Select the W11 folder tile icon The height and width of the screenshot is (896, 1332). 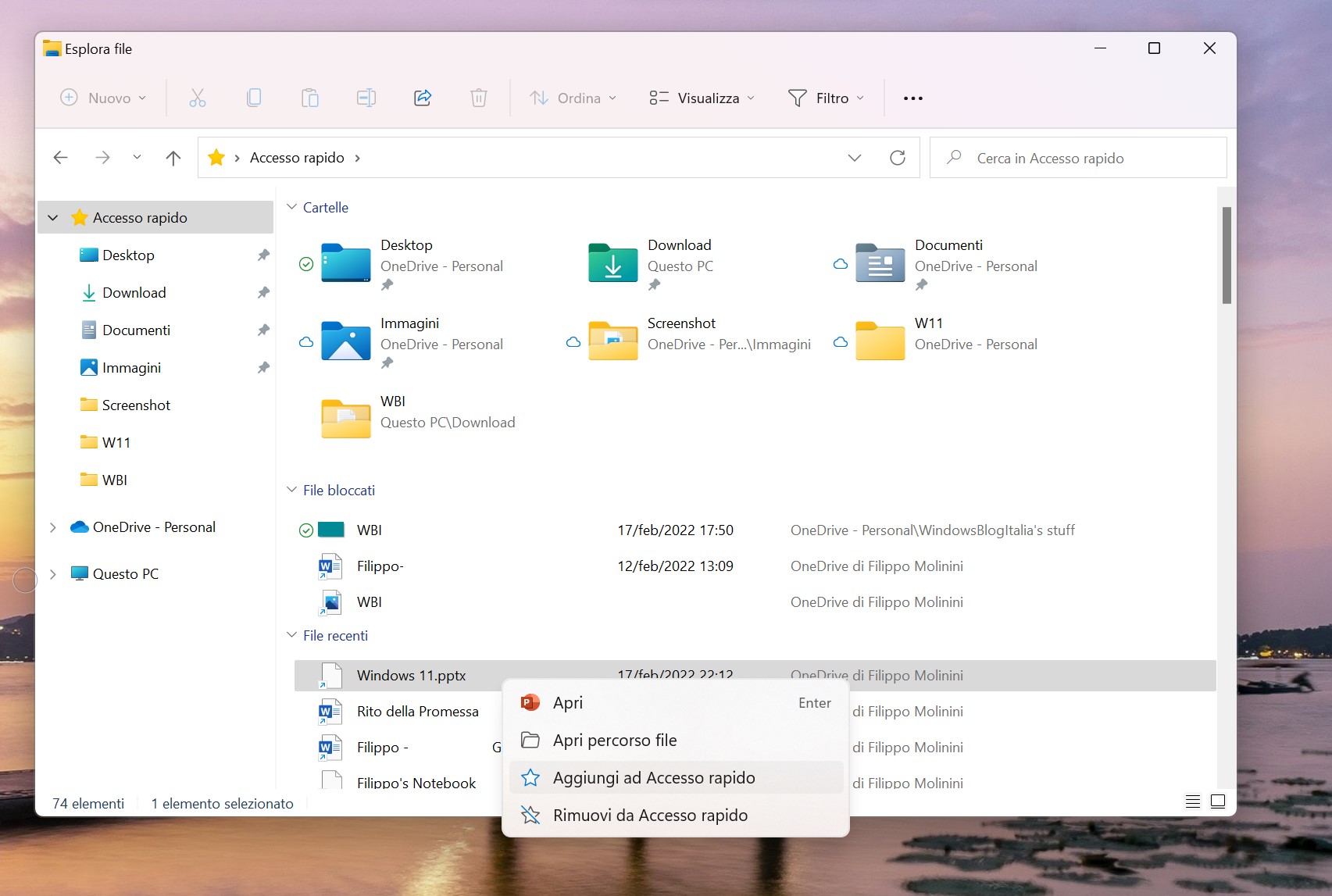coord(880,341)
